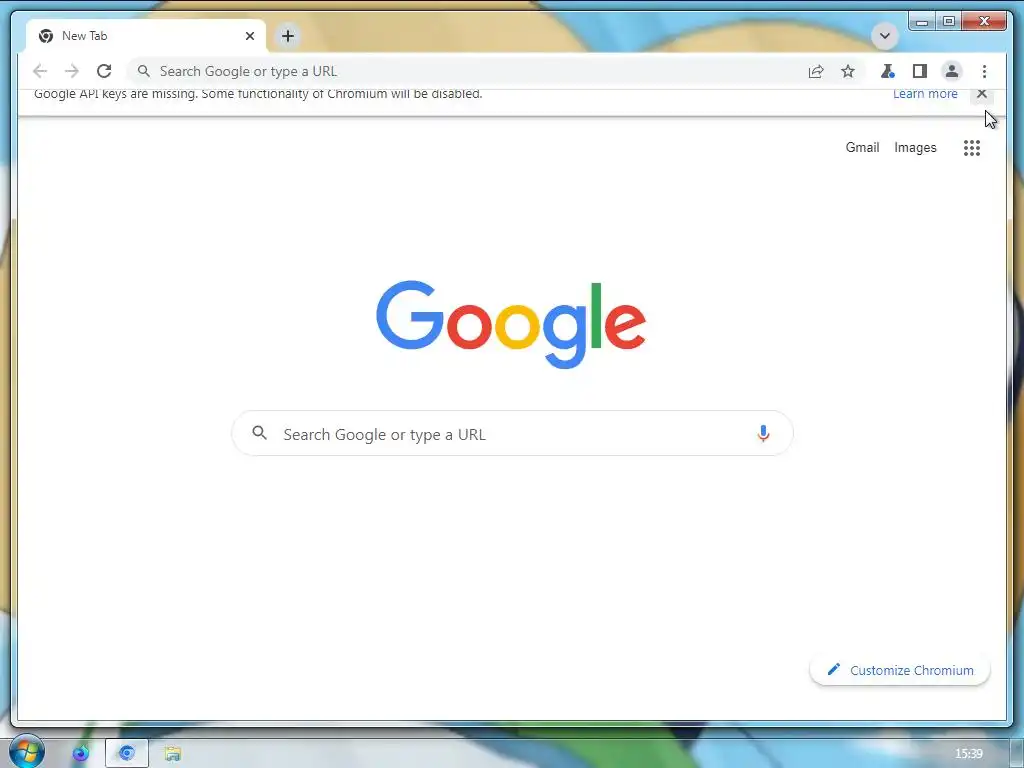Click the taskbar clock showing 15:39
Screen dimensions: 1024x768
[x=968, y=754]
